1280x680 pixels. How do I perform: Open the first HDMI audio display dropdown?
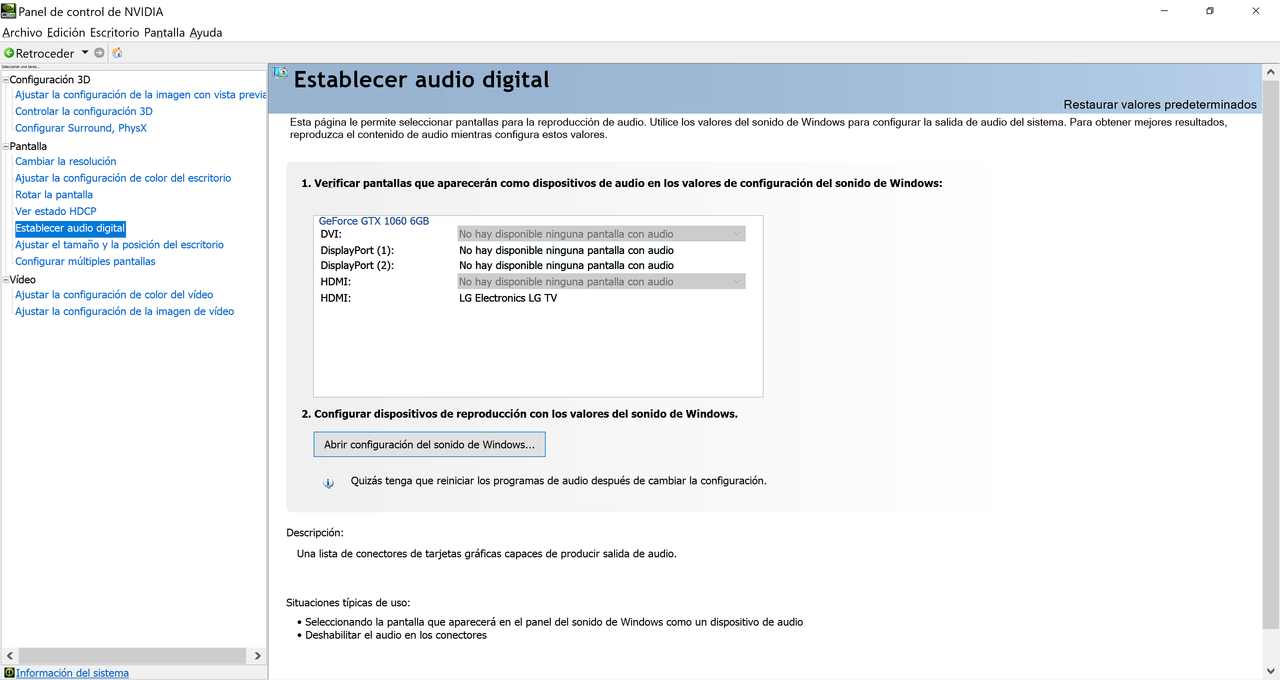pyautogui.click(x=601, y=282)
